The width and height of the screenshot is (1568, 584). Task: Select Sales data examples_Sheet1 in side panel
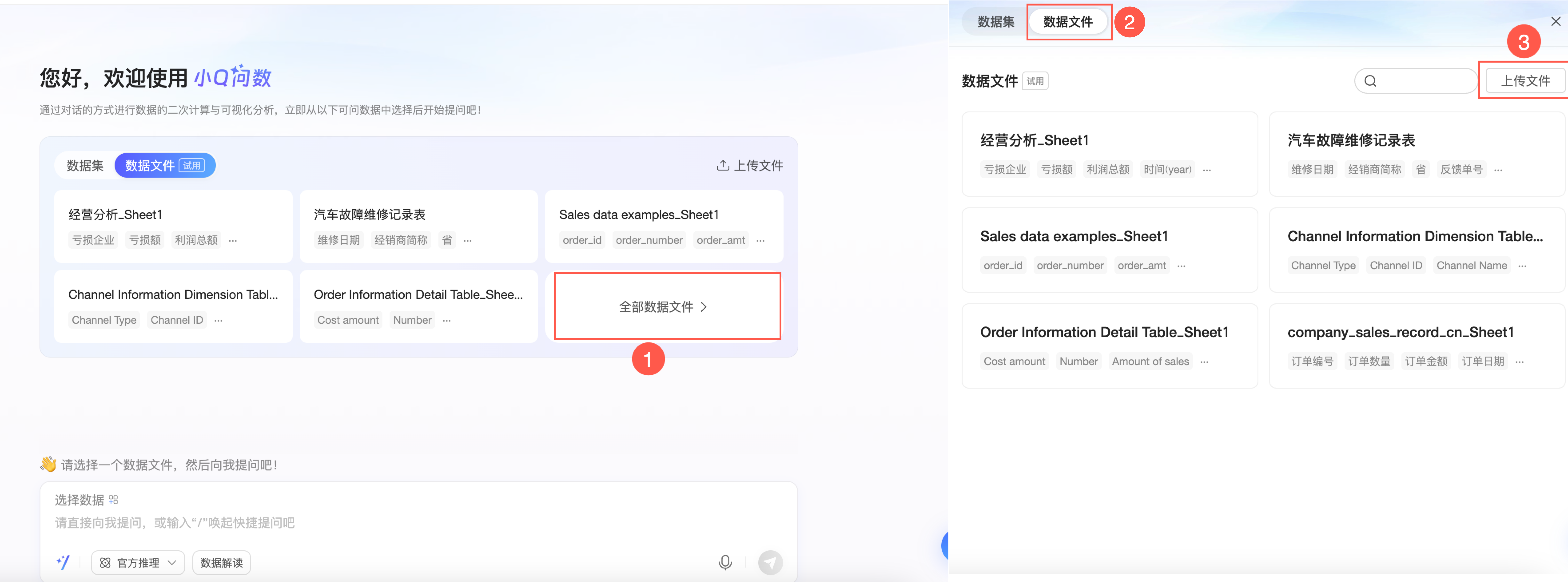1110,250
